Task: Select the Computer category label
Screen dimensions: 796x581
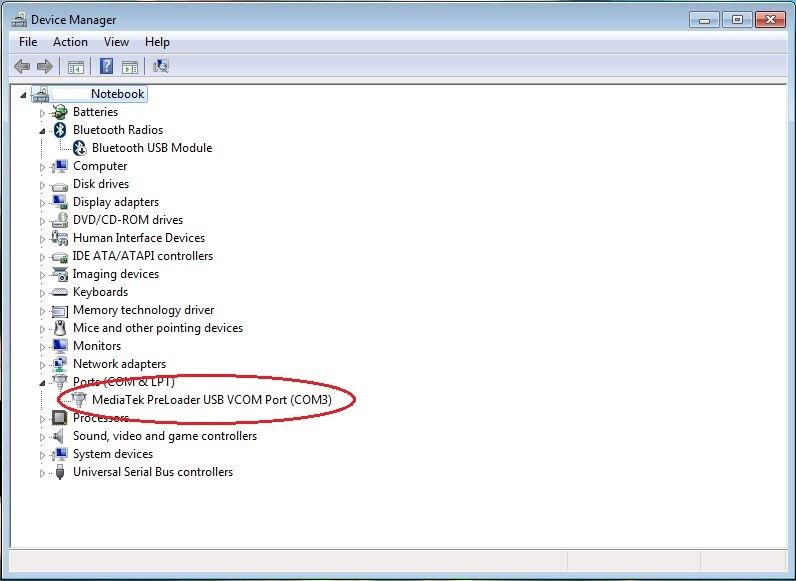Action: (100, 166)
